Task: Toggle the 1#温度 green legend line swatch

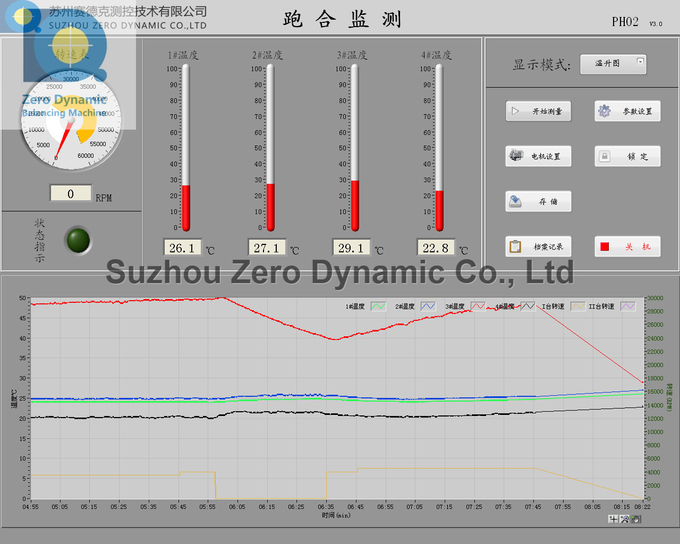Action: click(x=379, y=307)
